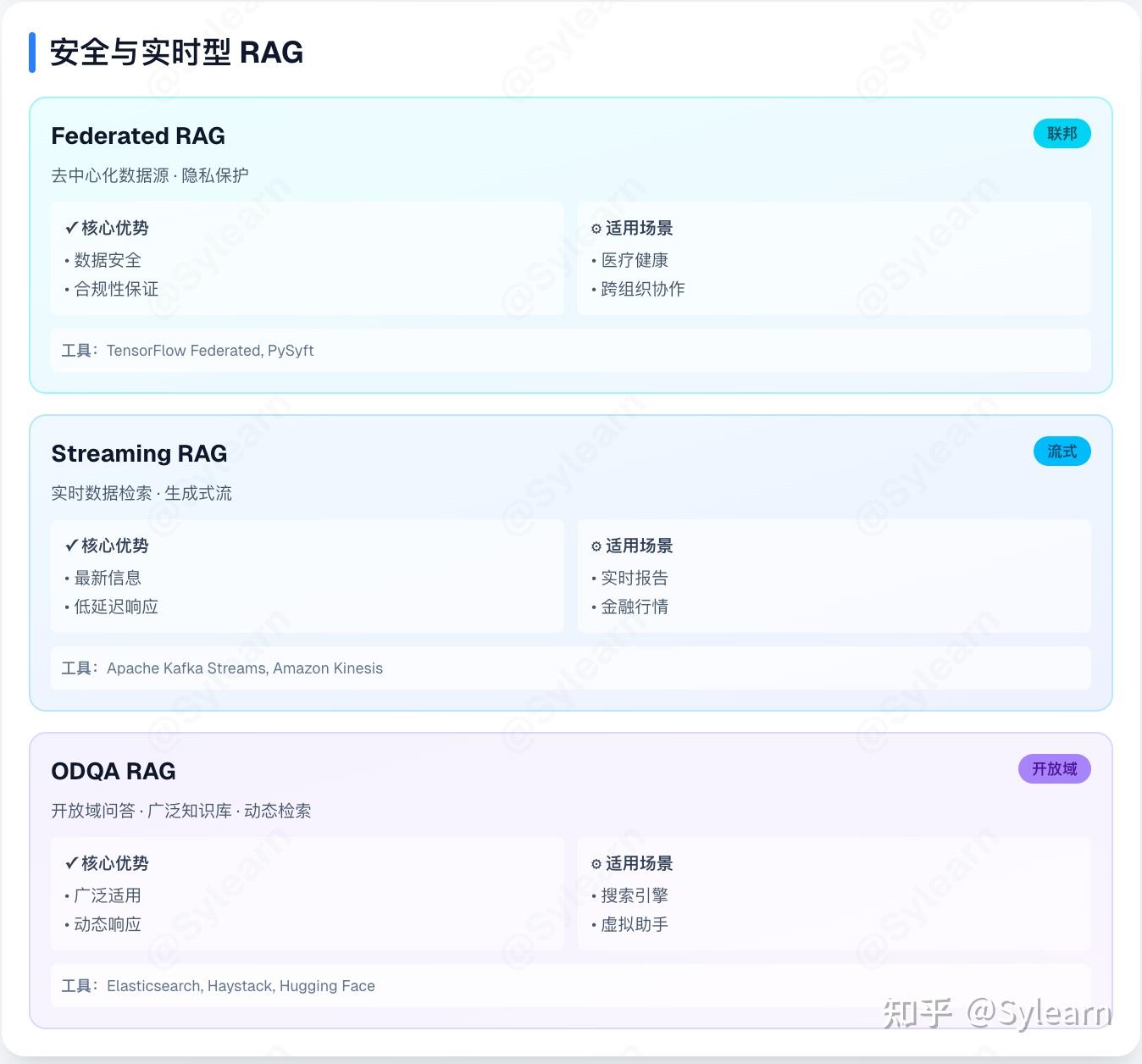Click the blue accent bar beside the page title
1142x1064 pixels.
click(32, 53)
